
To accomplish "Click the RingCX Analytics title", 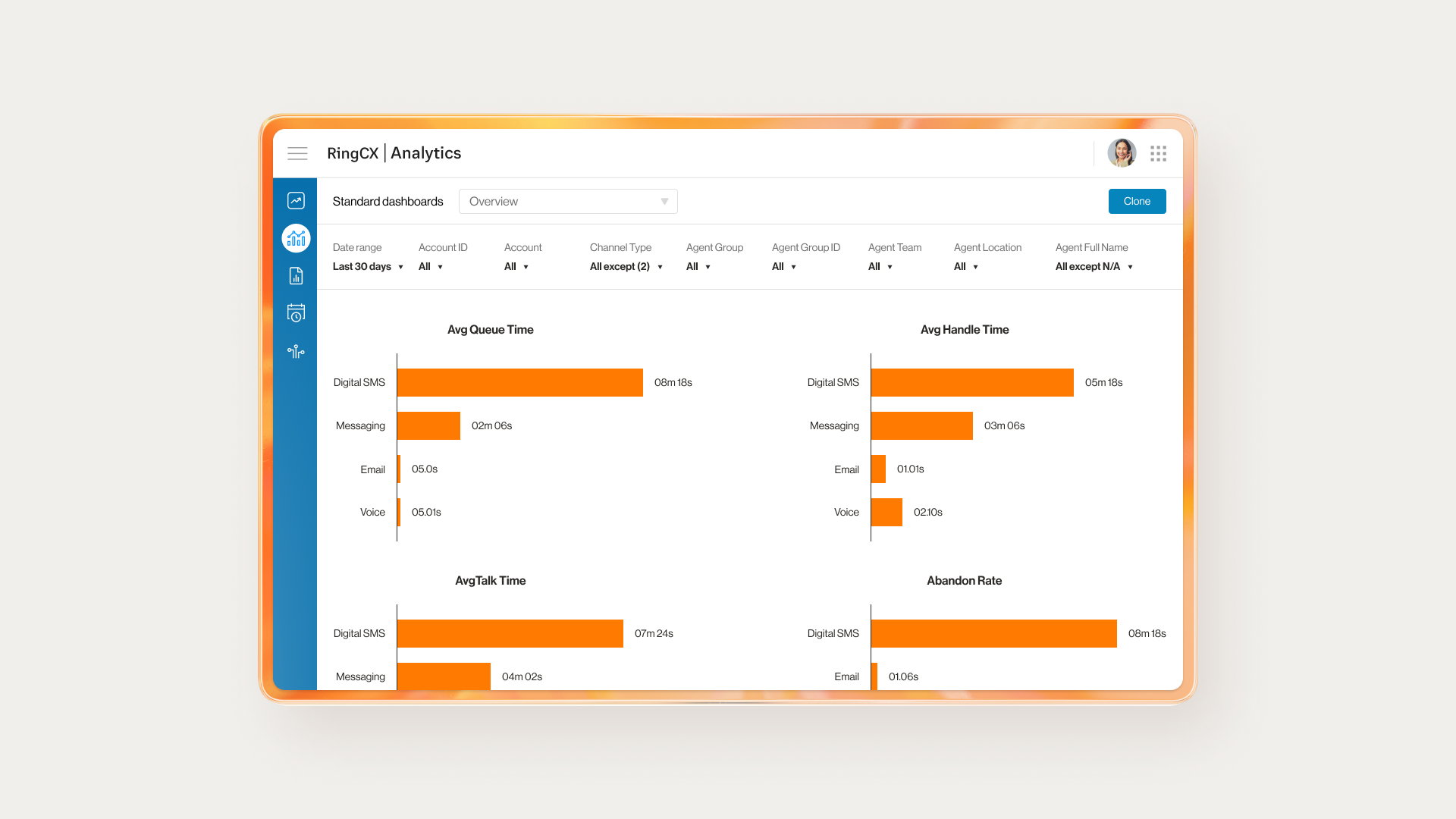I will coord(394,153).
